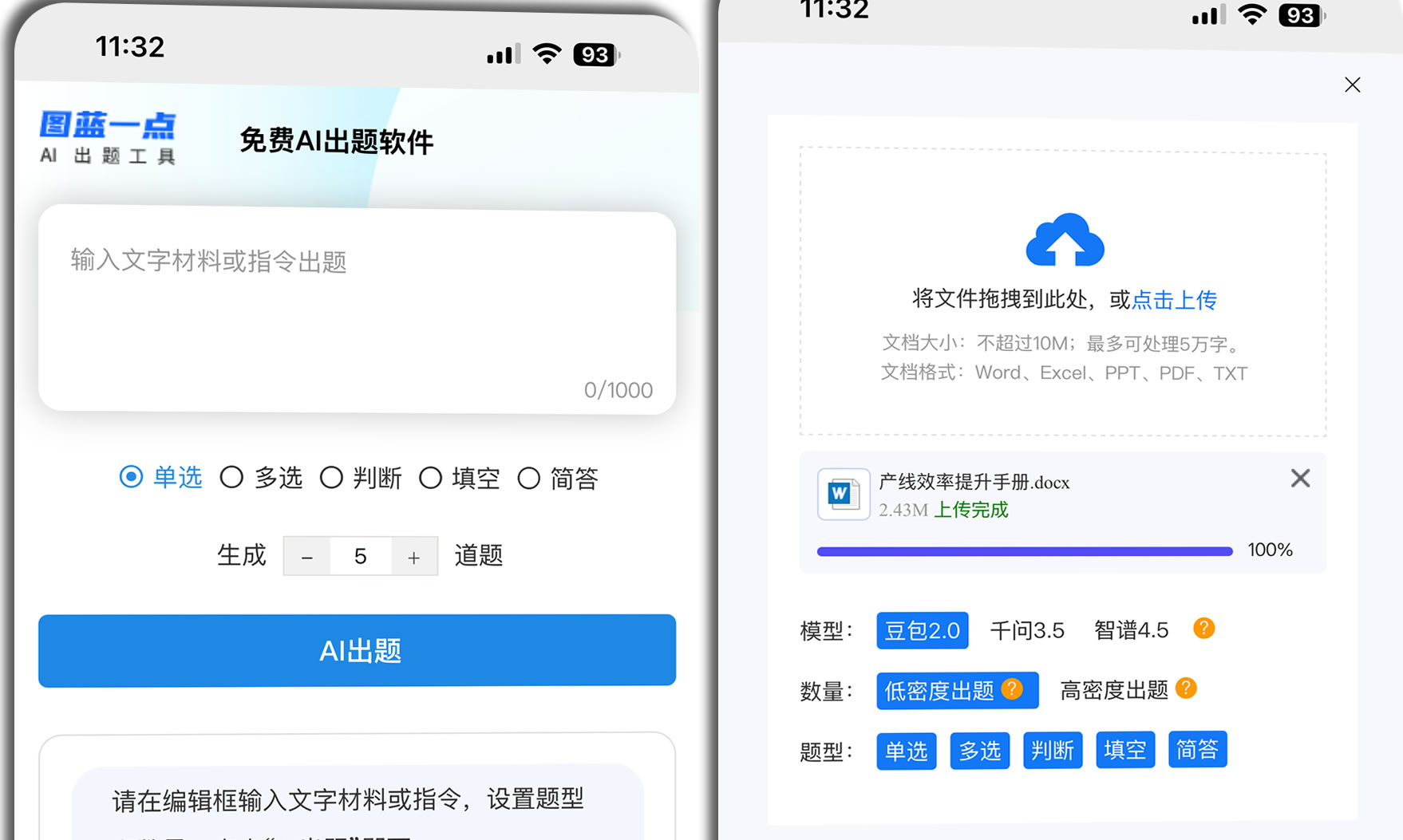Click the 免费AI出题软件 title
Viewport: 1403px width, 840px height.
click(336, 141)
